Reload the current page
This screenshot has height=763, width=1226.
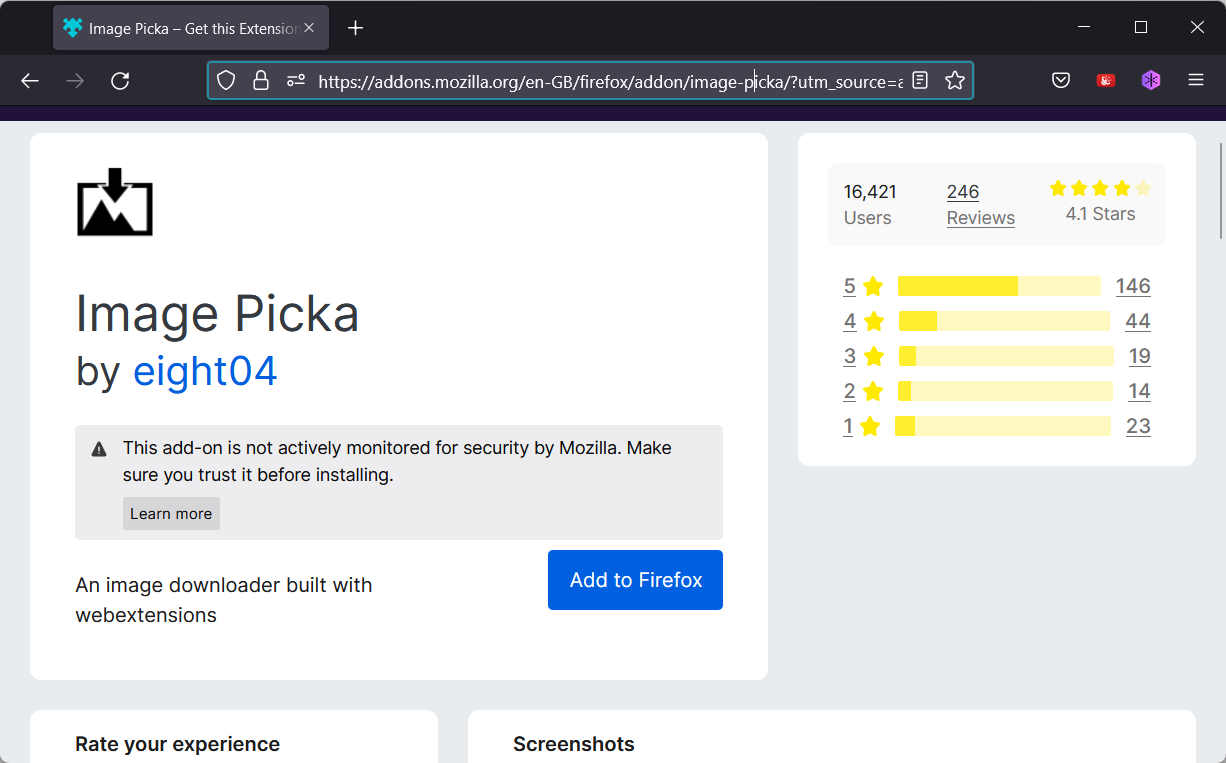click(x=120, y=81)
